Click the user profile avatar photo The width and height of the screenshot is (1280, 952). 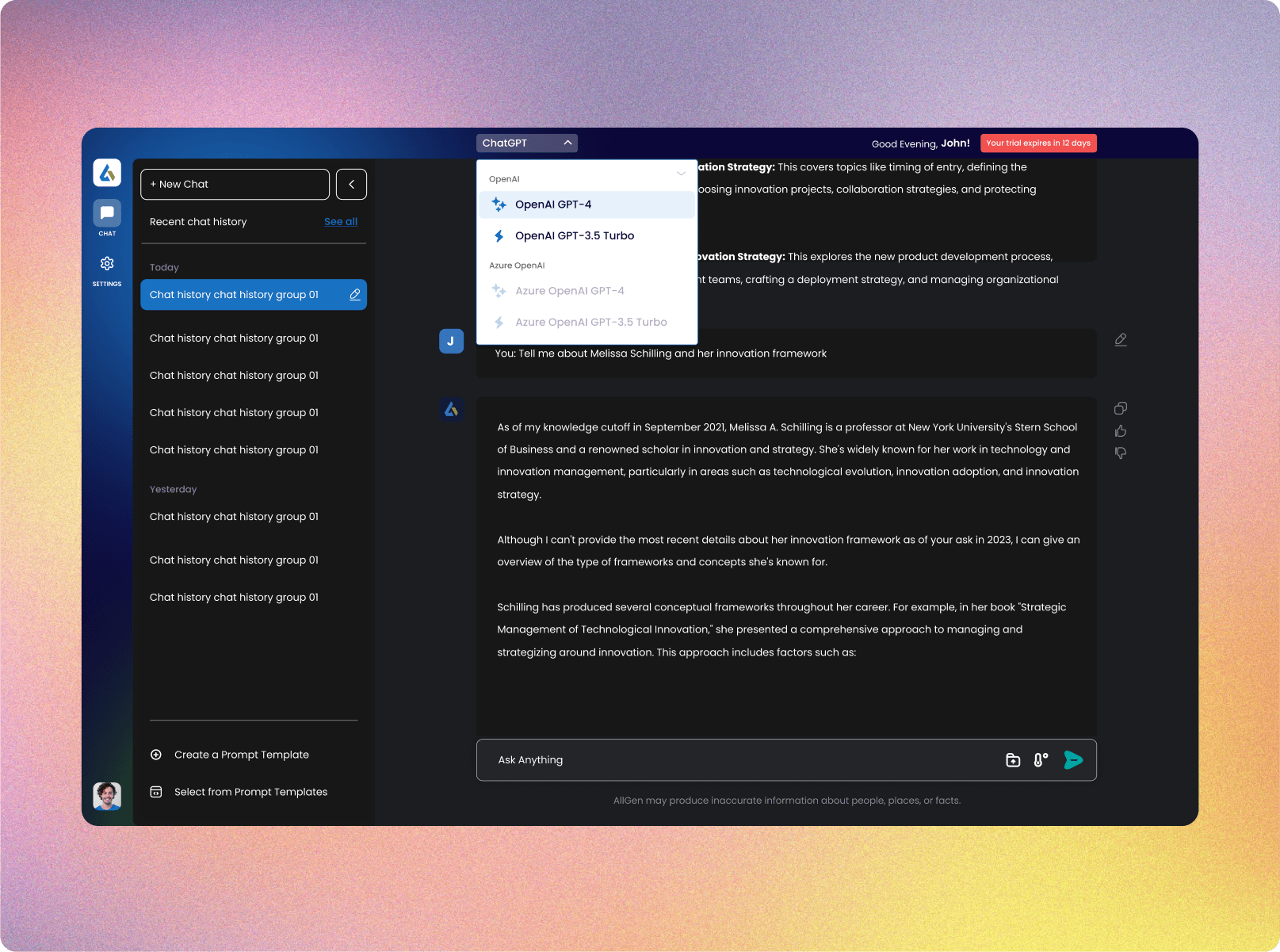click(x=107, y=796)
